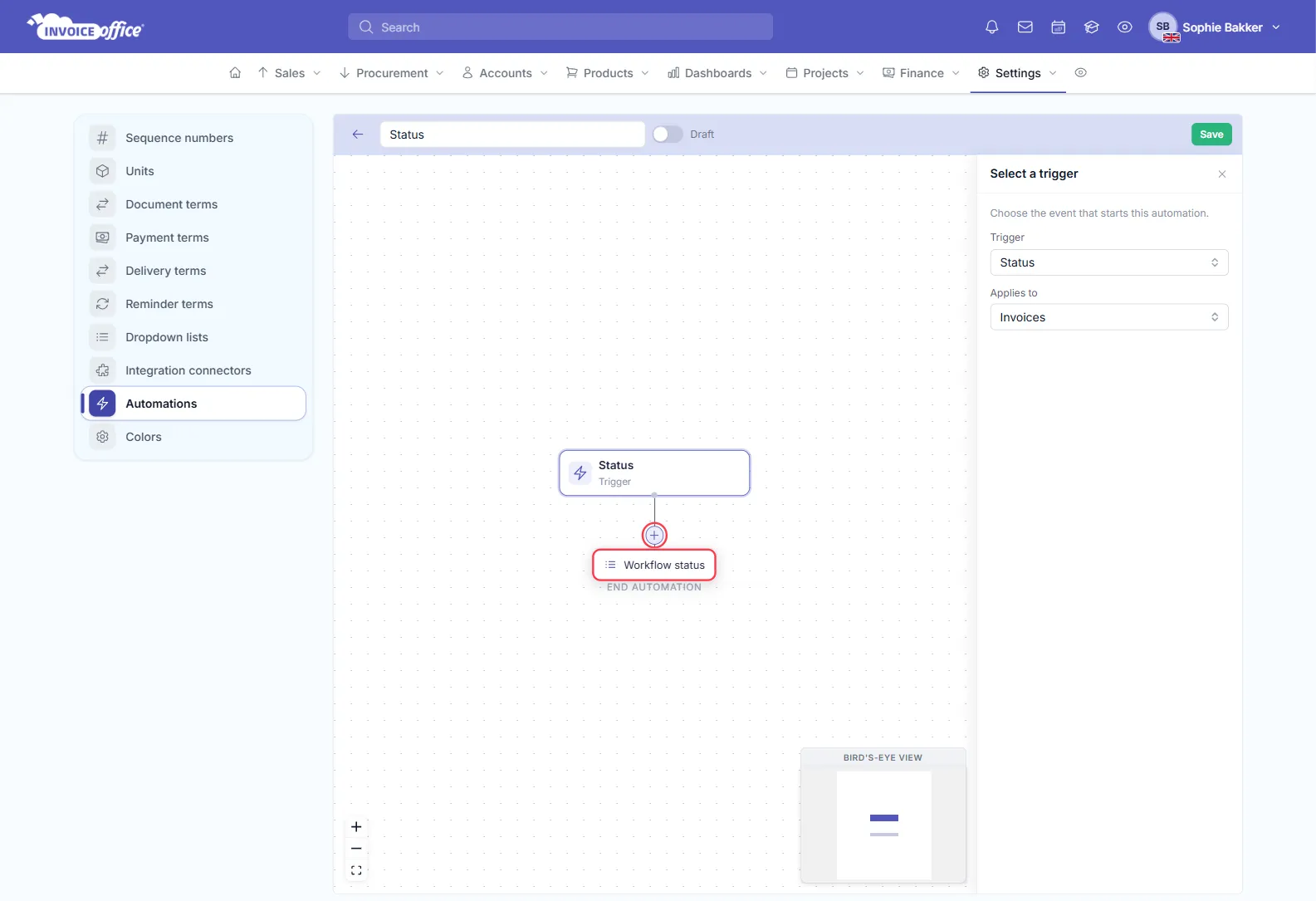Open the Dashboards menu
1316x901 pixels.
[717, 73]
